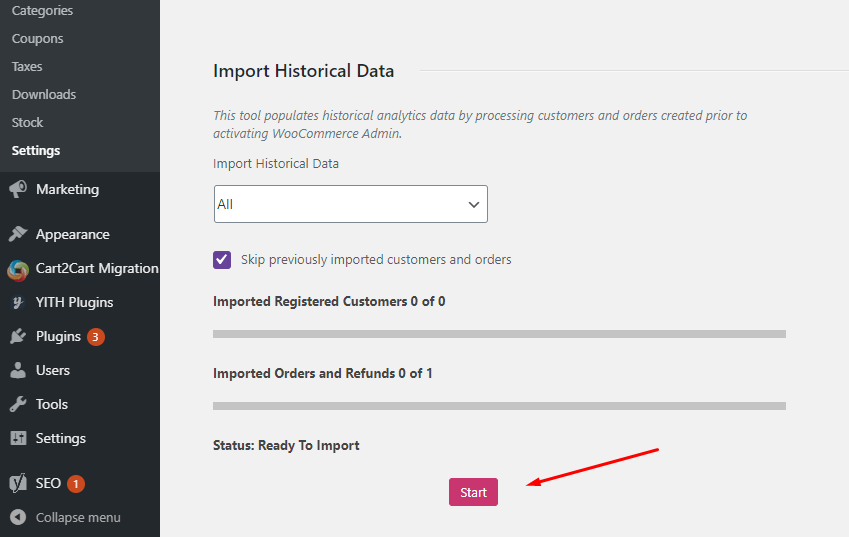Image resolution: width=849 pixels, height=537 pixels.
Task: Click the YITH Plugins icon
Action: point(18,302)
